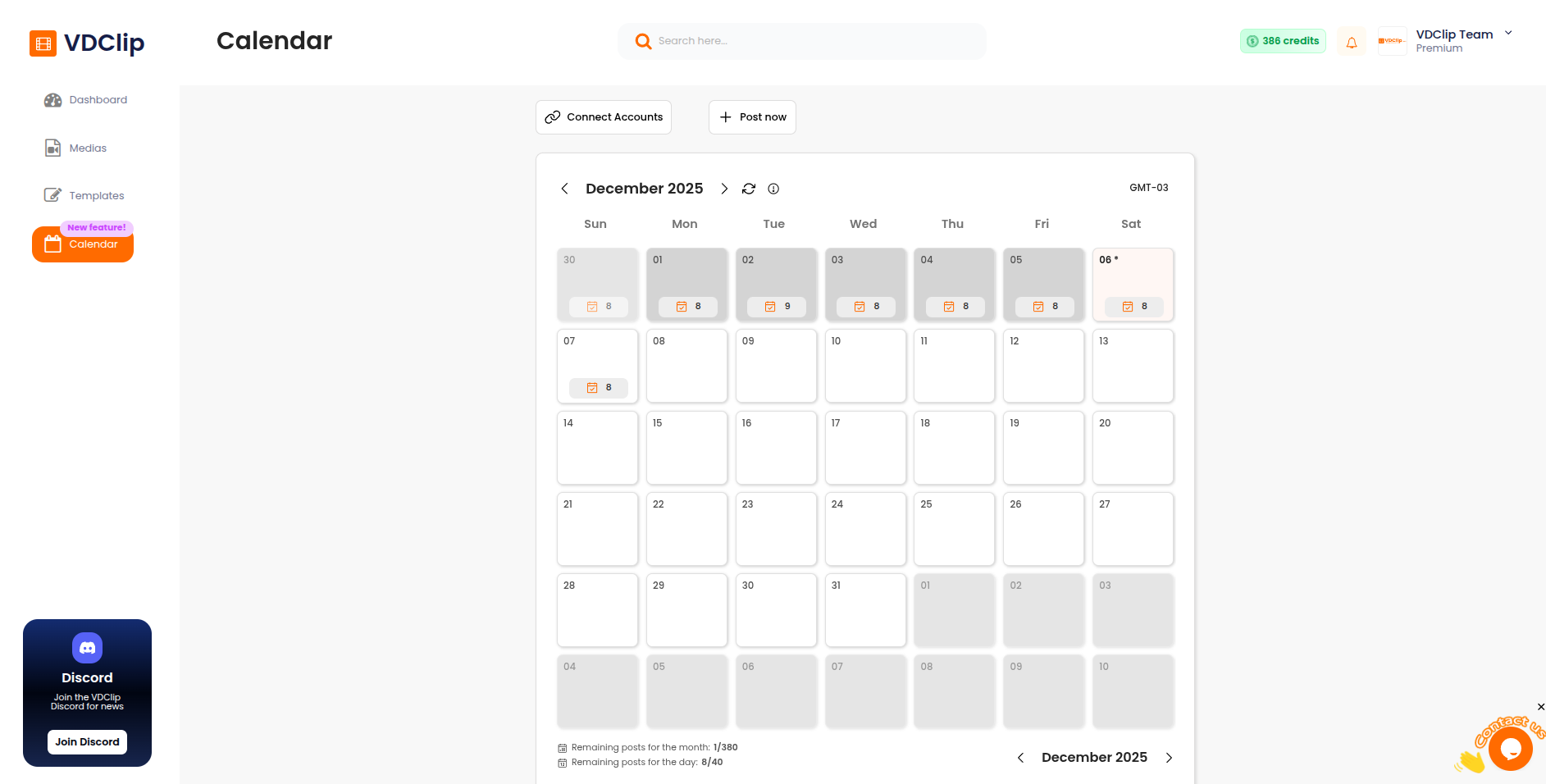Click the VDClip logo in the top left
The height and width of the screenshot is (784, 1546).
[x=86, y=43]
